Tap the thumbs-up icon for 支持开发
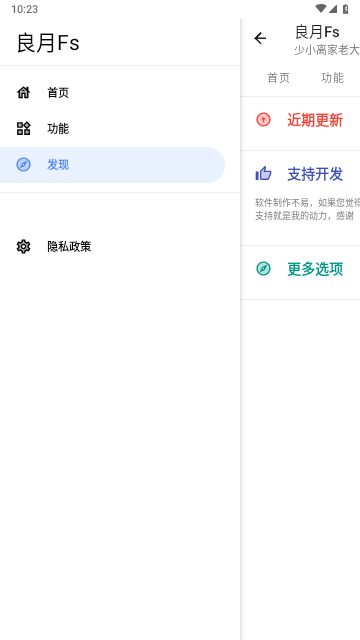 [263, 174]
